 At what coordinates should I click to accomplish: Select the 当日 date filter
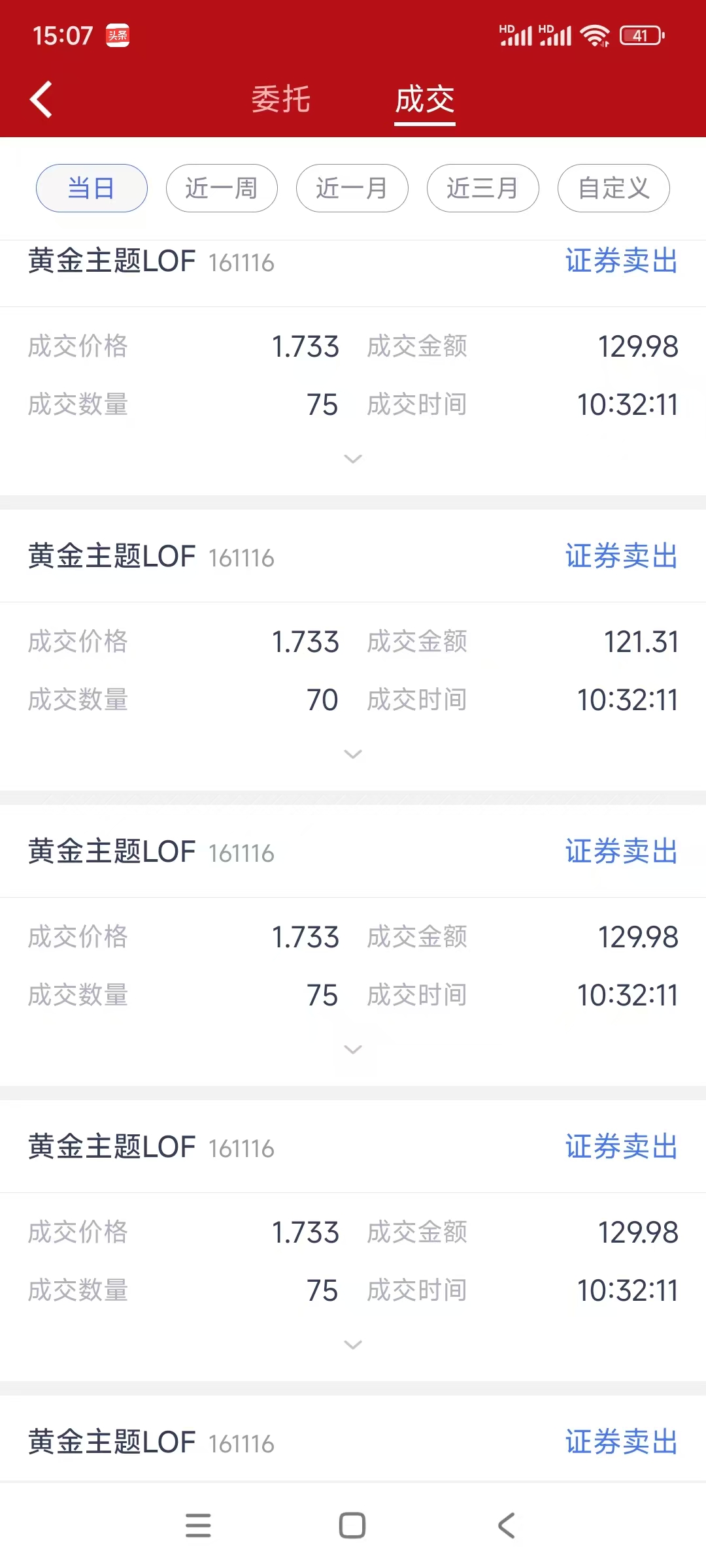pos(92,188)
